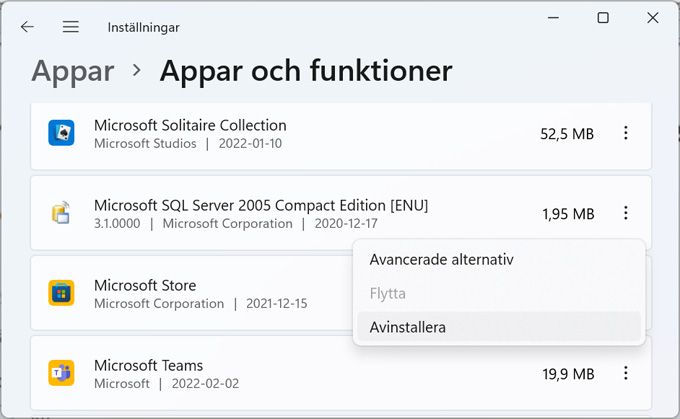Open the hamburger navigation menu

pyautogui.click(x=71, y=27)
